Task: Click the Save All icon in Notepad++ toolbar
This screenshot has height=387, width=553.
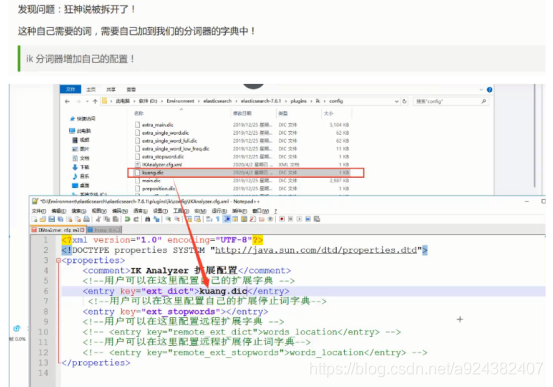Action: (x=61, y=219)
